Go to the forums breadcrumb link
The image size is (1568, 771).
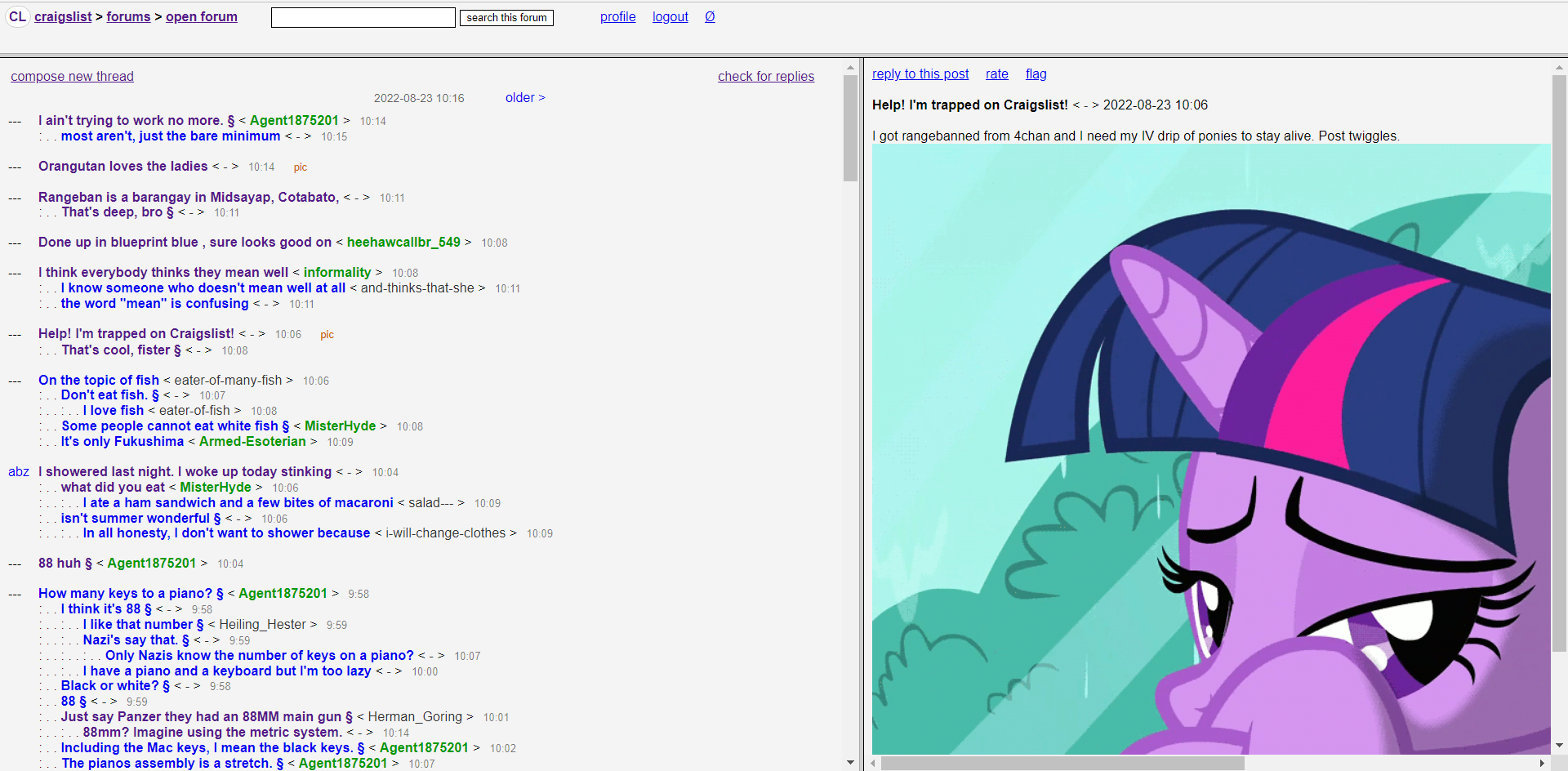pos(128,16)
